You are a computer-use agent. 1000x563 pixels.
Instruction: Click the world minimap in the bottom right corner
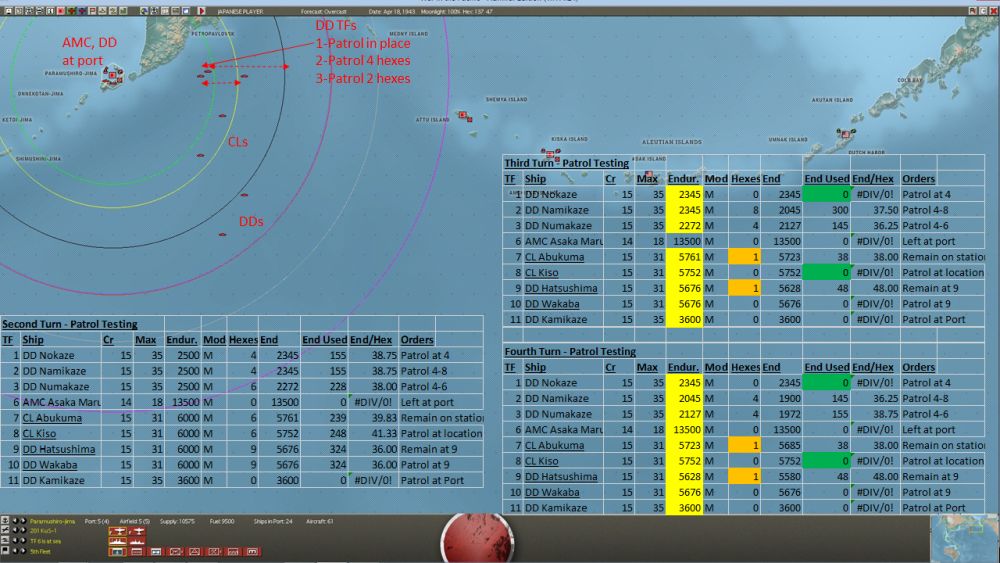tap(964, 539)
